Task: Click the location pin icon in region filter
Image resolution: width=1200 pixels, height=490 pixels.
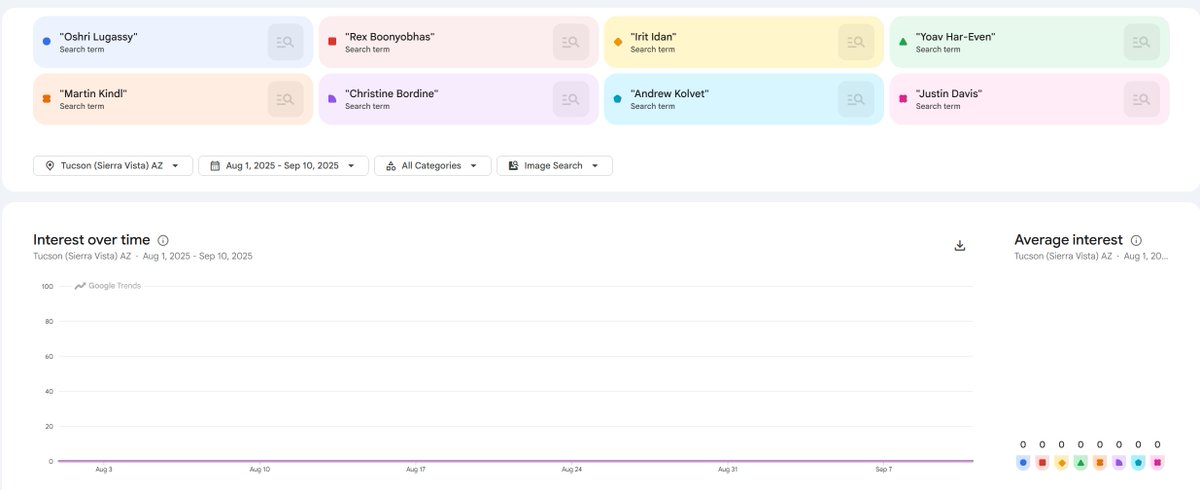Action: click(x=49, y=166)
